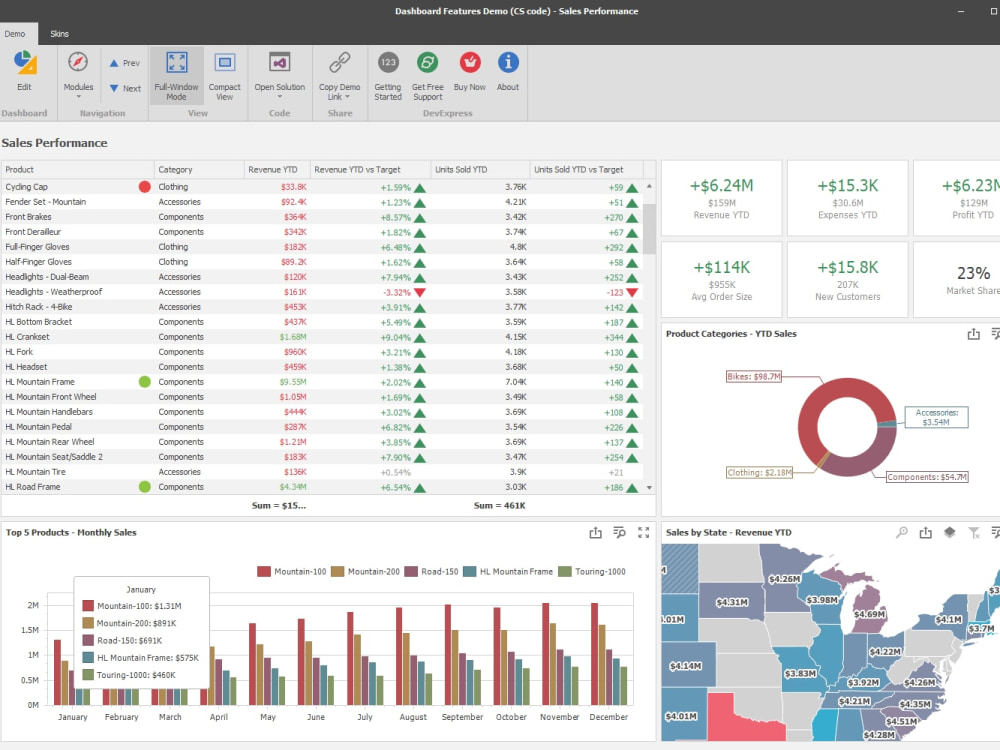Screen dimensions: 1000x750
Task: Export the Sales by State map
Action: (925, 533)
